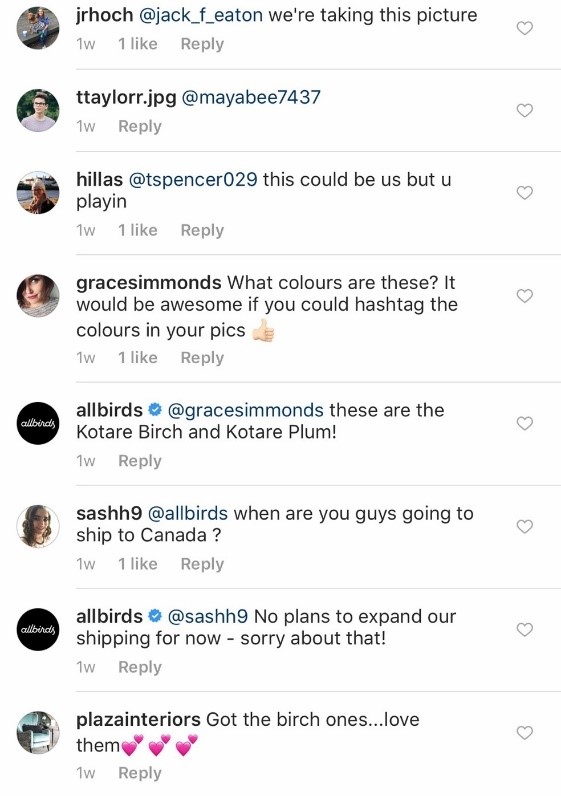The width and height of the screenshot is (561, 796).
Task: Open sashh9 username profile
Action: 109,513
